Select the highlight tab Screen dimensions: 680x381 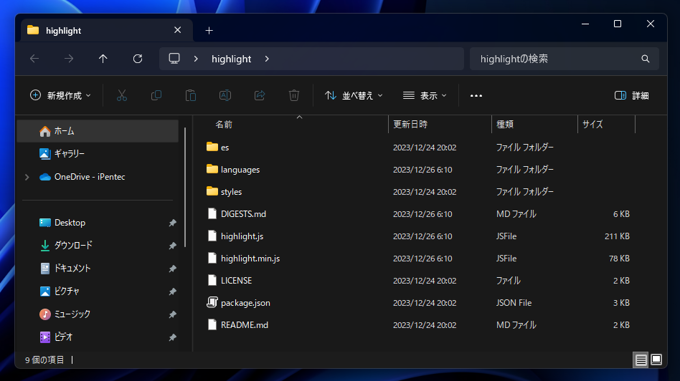pos(106,30)
